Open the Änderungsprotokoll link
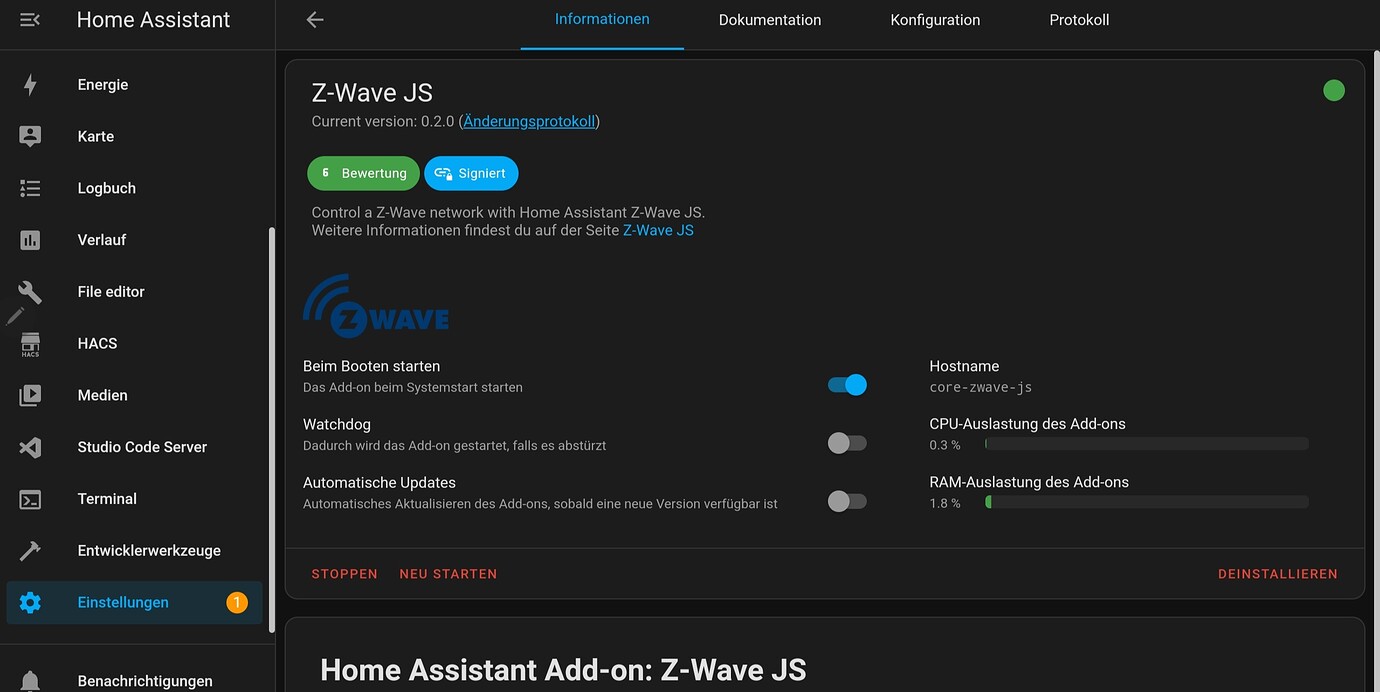Viewport: 1380px width, 692px height. point(528,120)
